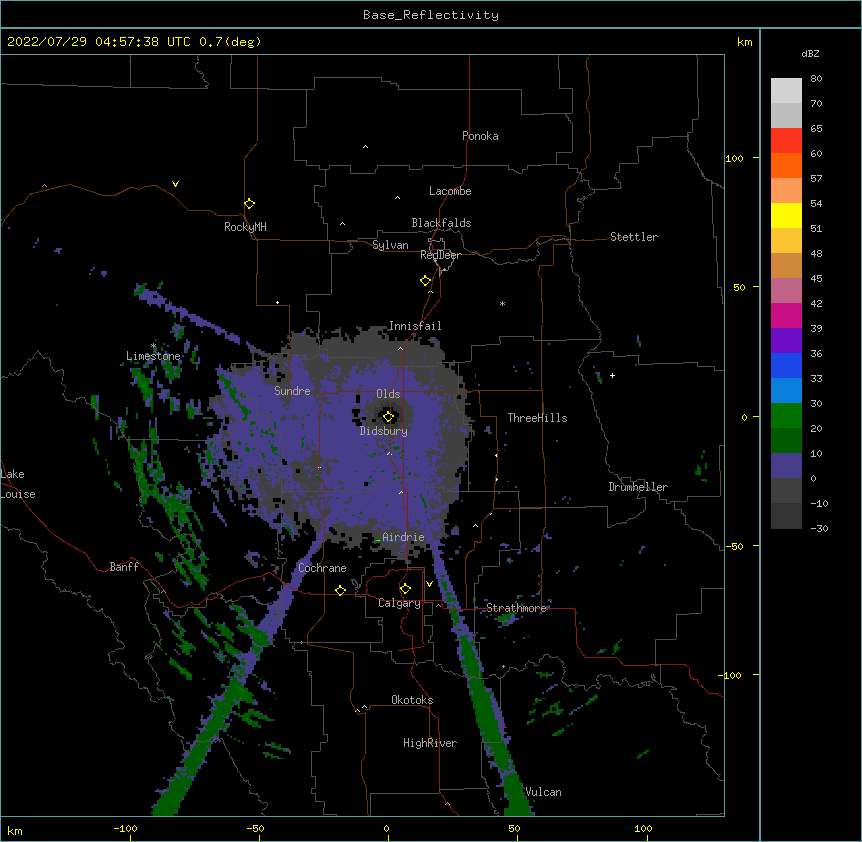The height and width of the screenshot is (842, 862).
Task: Click the Cochrane city label
Action: pos(322,568)
